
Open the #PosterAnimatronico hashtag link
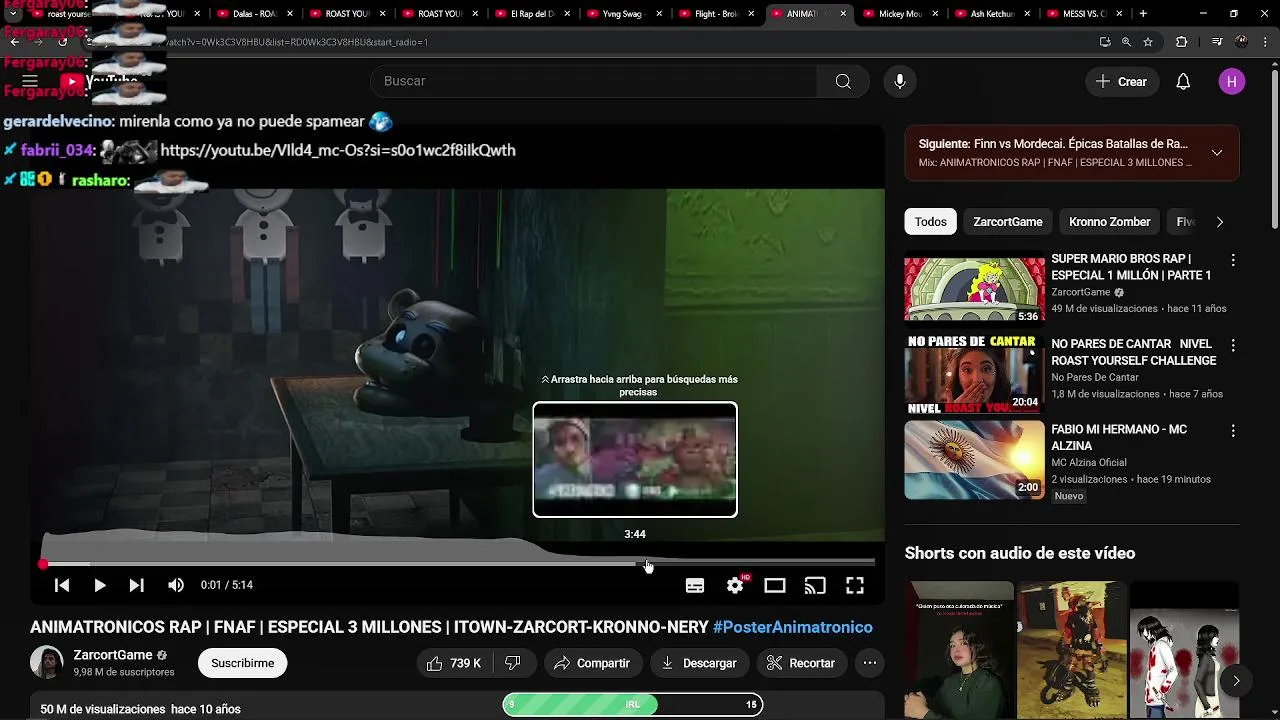(x=793, y=627)
